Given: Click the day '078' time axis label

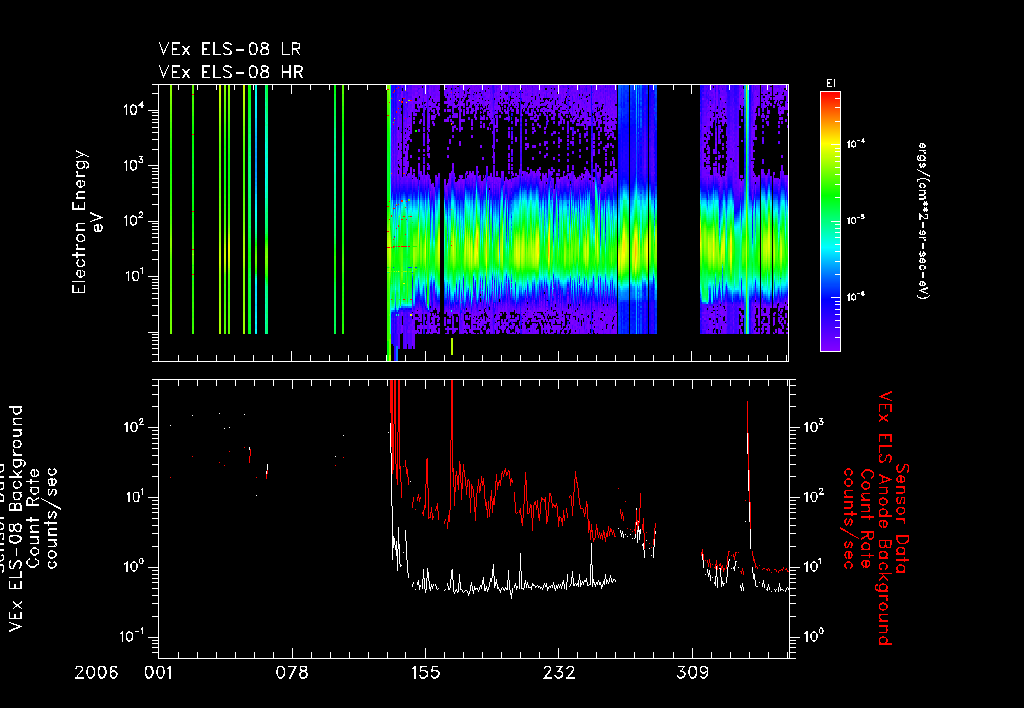Looking at the screenshot, I should (293, 672).
